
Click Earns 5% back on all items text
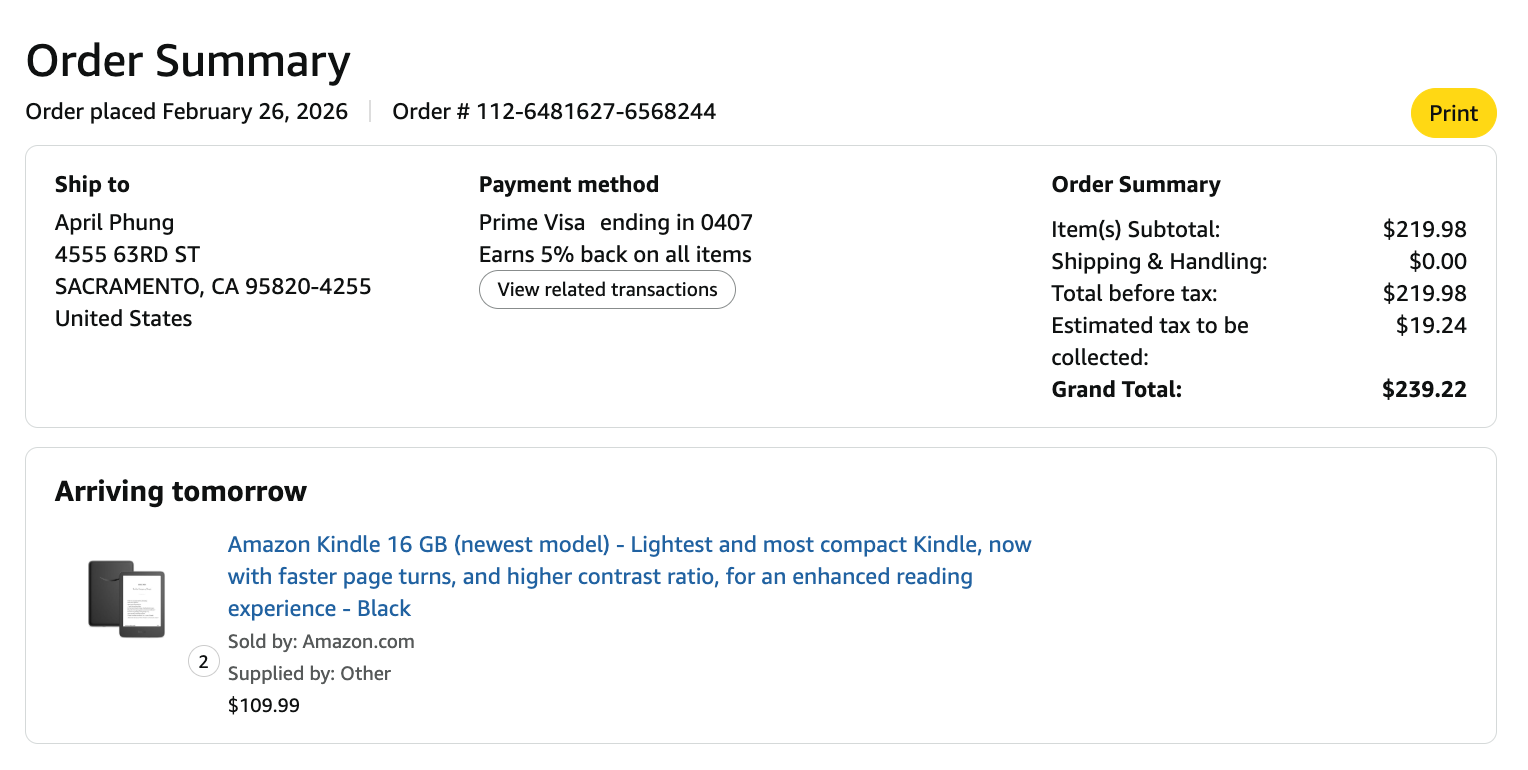pos(615,254)
